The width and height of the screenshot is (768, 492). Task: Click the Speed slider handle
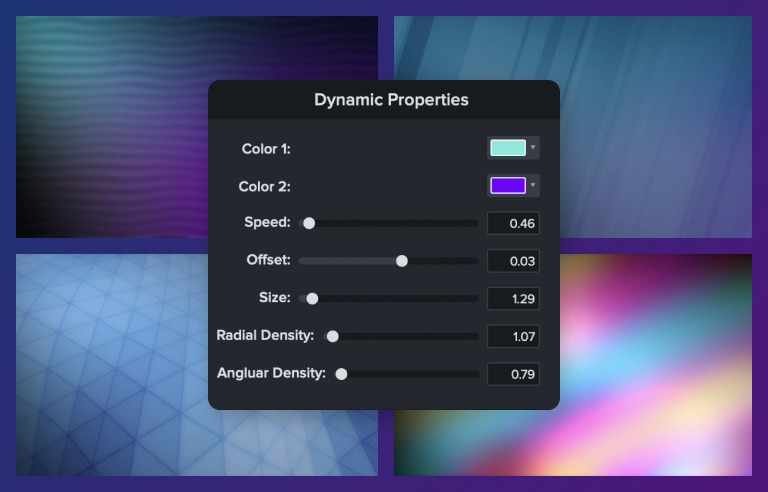click(309, 223)
